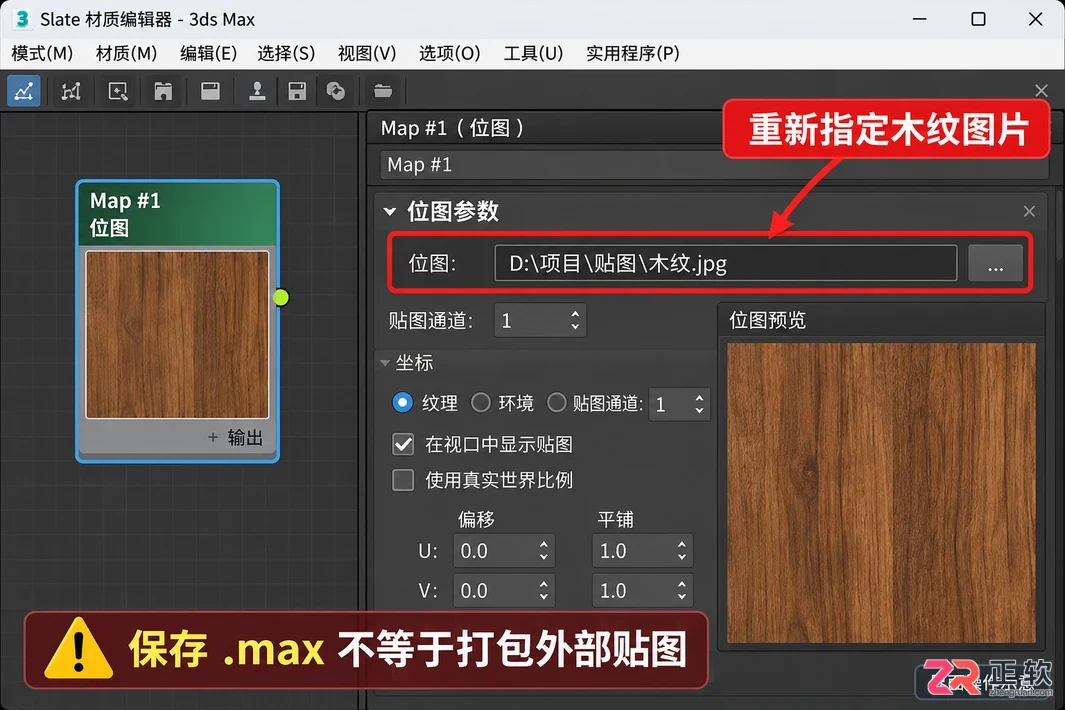Select the 纹理 radio button
Viewport: 1065px width, 710px height.
(x=403, y=403)
